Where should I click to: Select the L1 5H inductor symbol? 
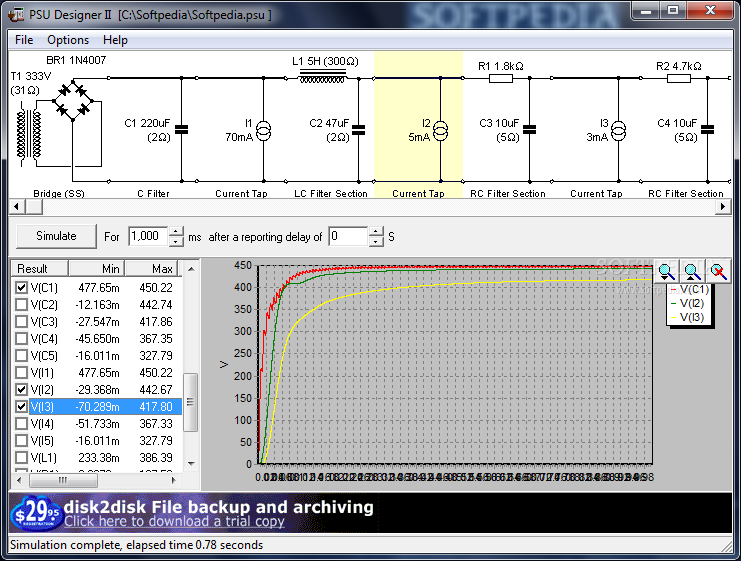click(x=322, y=77)
